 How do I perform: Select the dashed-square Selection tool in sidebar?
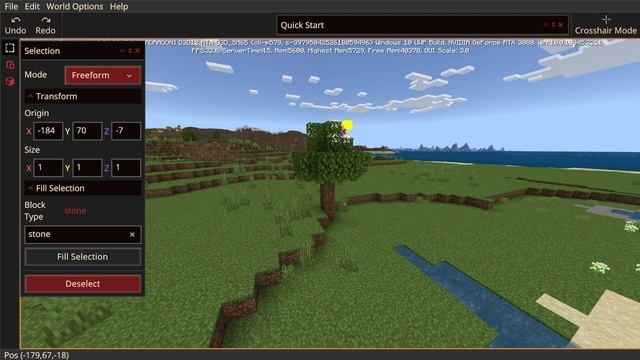coord(10,48)
